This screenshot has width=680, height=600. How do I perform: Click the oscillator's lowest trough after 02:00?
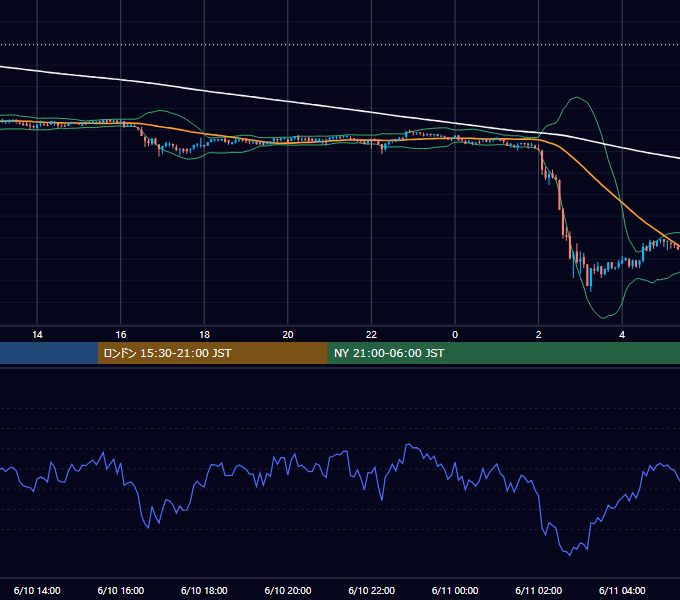pyautogui.click(x=570, y=554)
